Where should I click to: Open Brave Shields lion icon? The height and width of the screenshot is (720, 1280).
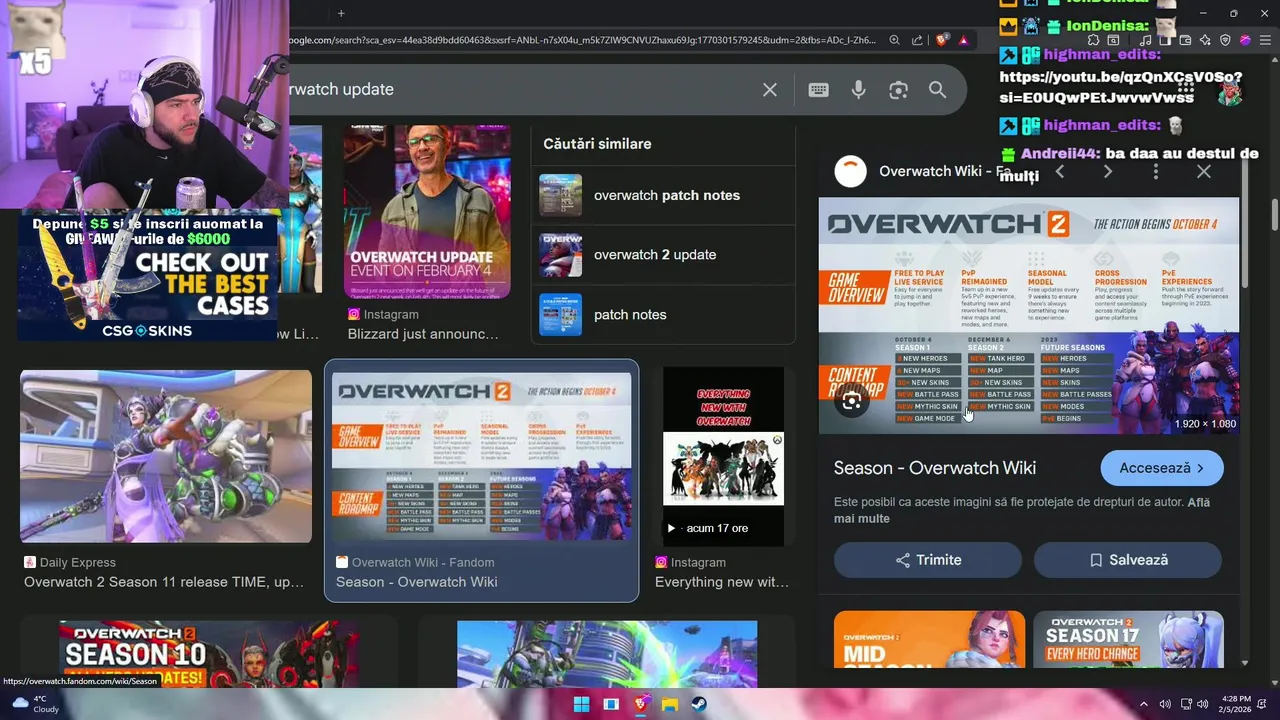pos(942,40)
